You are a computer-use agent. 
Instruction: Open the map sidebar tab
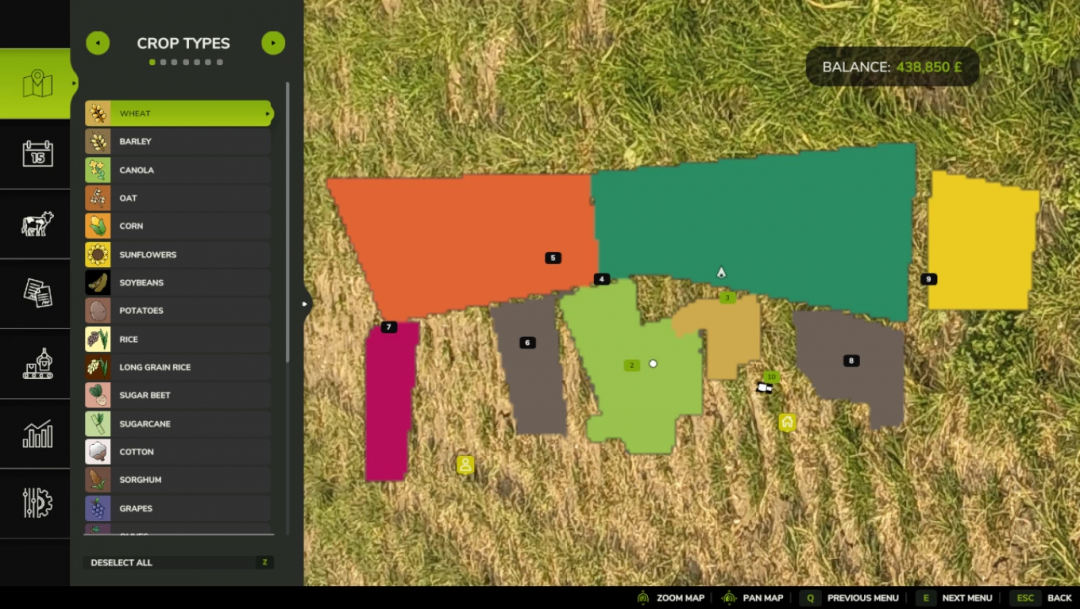35,84
